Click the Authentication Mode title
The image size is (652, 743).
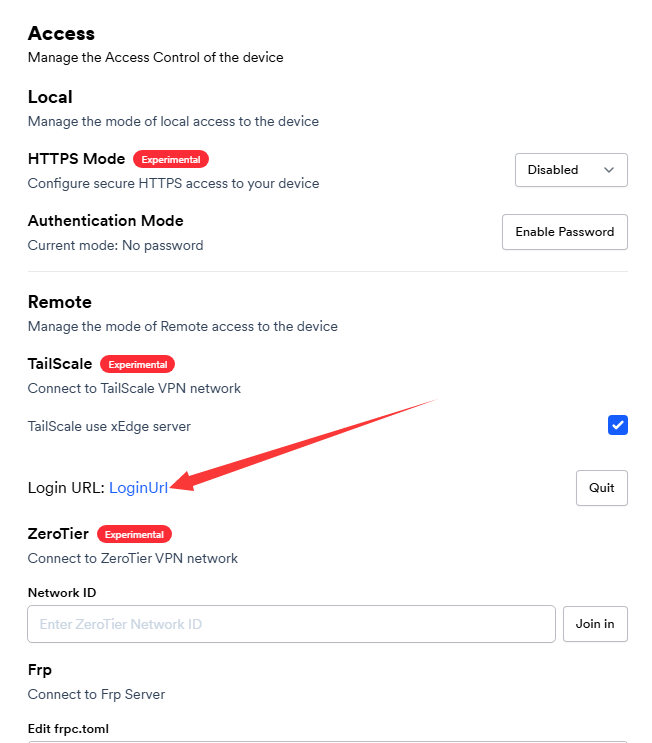pyautogui.click(x=106, y=221)
